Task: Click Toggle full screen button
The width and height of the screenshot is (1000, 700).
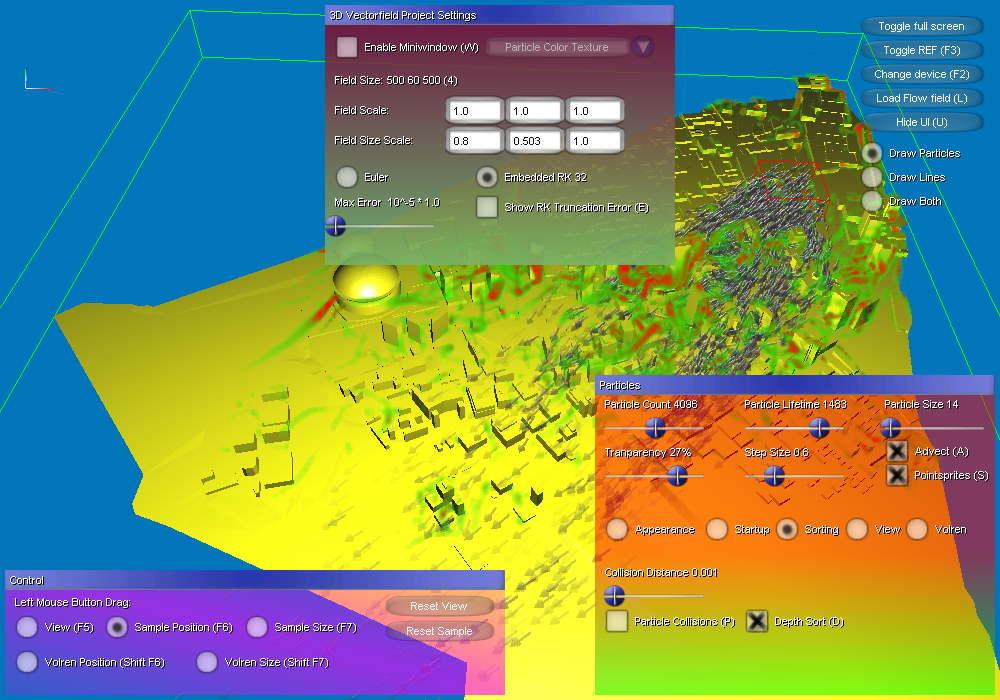Action: 921,26
